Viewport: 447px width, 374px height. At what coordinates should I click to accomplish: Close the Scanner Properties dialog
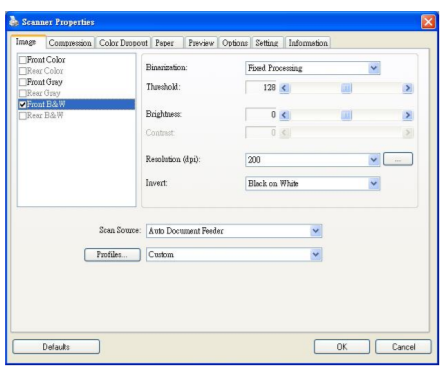tap(428, 22)
